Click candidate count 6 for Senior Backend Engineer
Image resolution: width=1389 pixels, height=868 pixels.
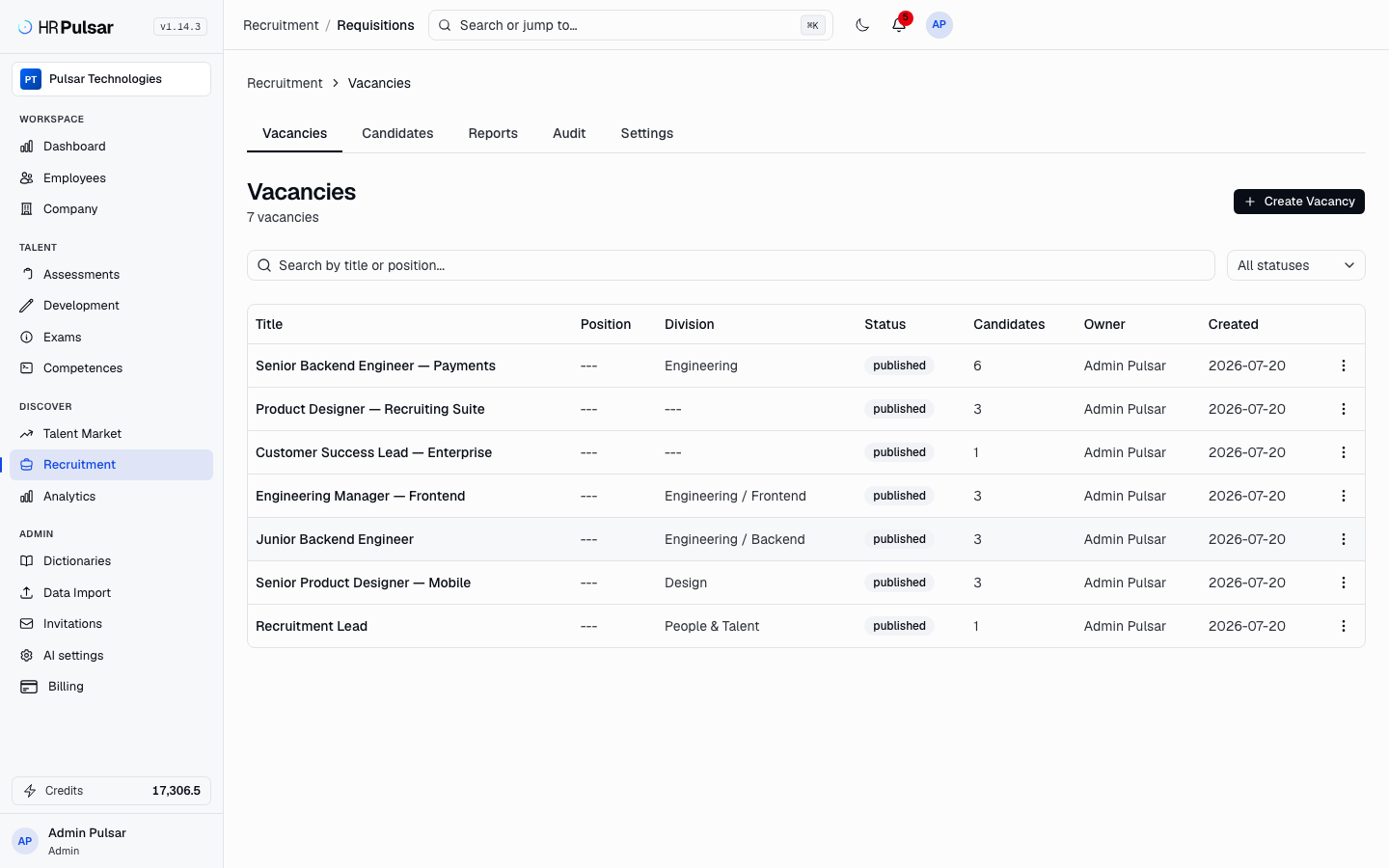click(977, 366)
